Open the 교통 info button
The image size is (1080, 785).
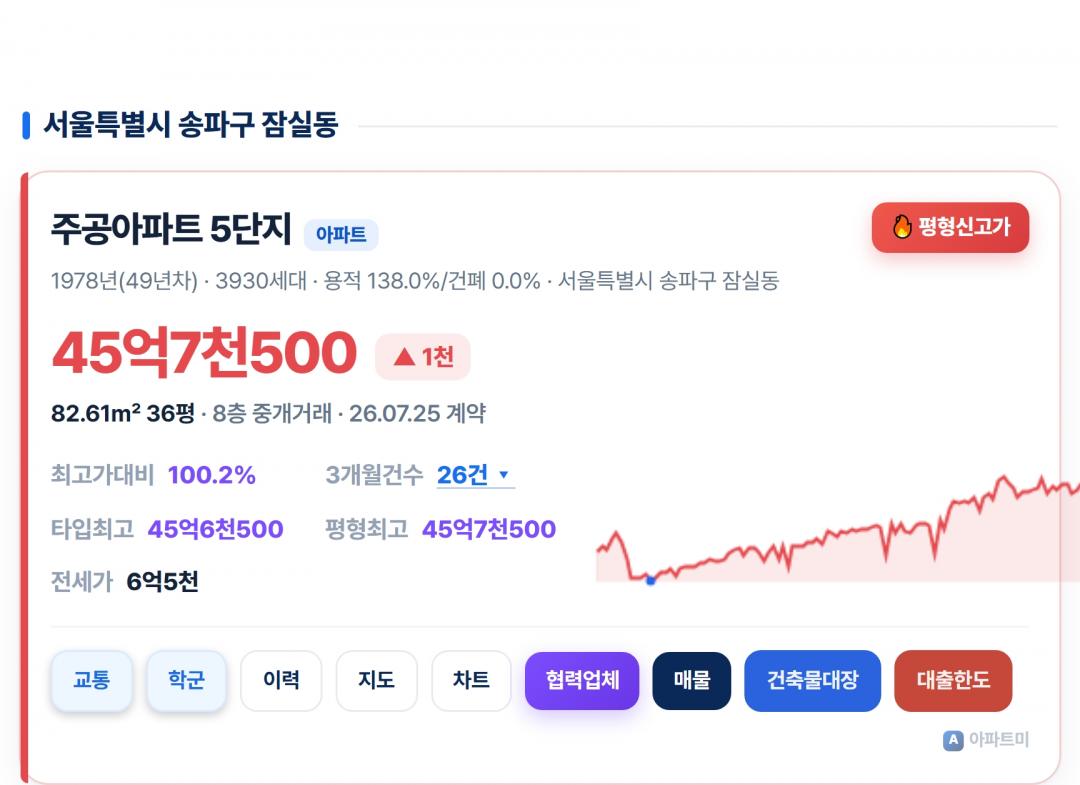(92, 680)
